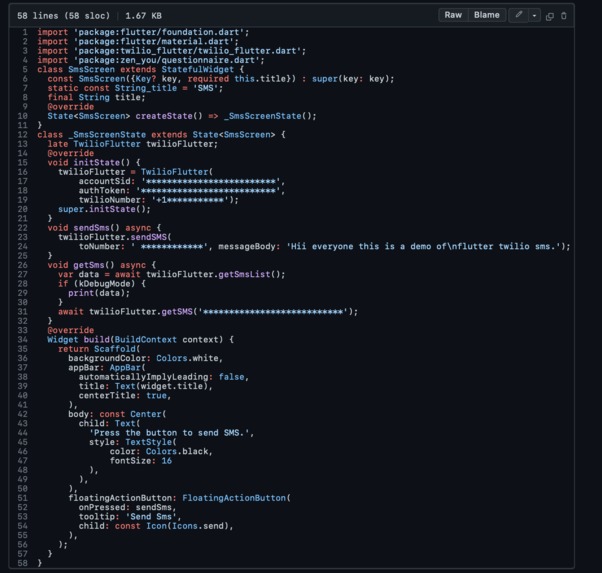The width and height of the screenshot is (602, 573).
Task: Select line number 22
Action: pos(22,228)
